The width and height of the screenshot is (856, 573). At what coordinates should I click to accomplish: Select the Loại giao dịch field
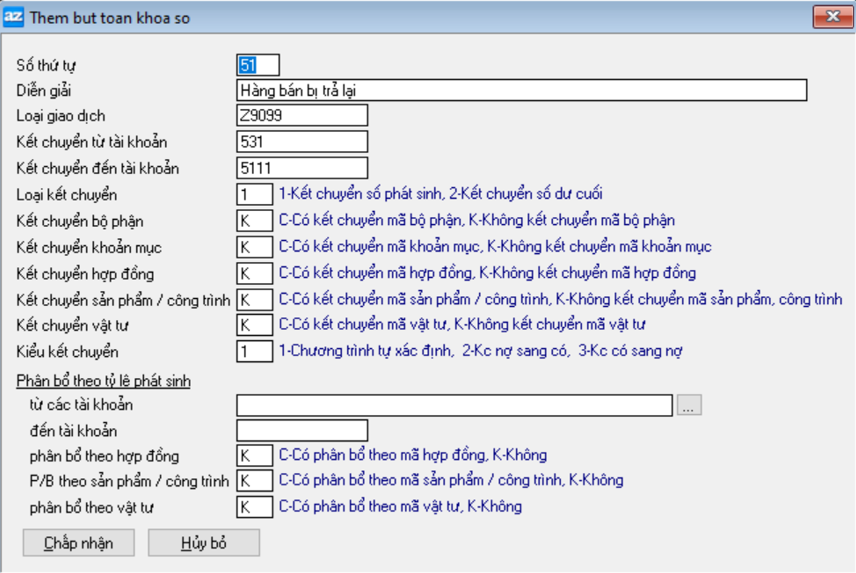[302, 116]
